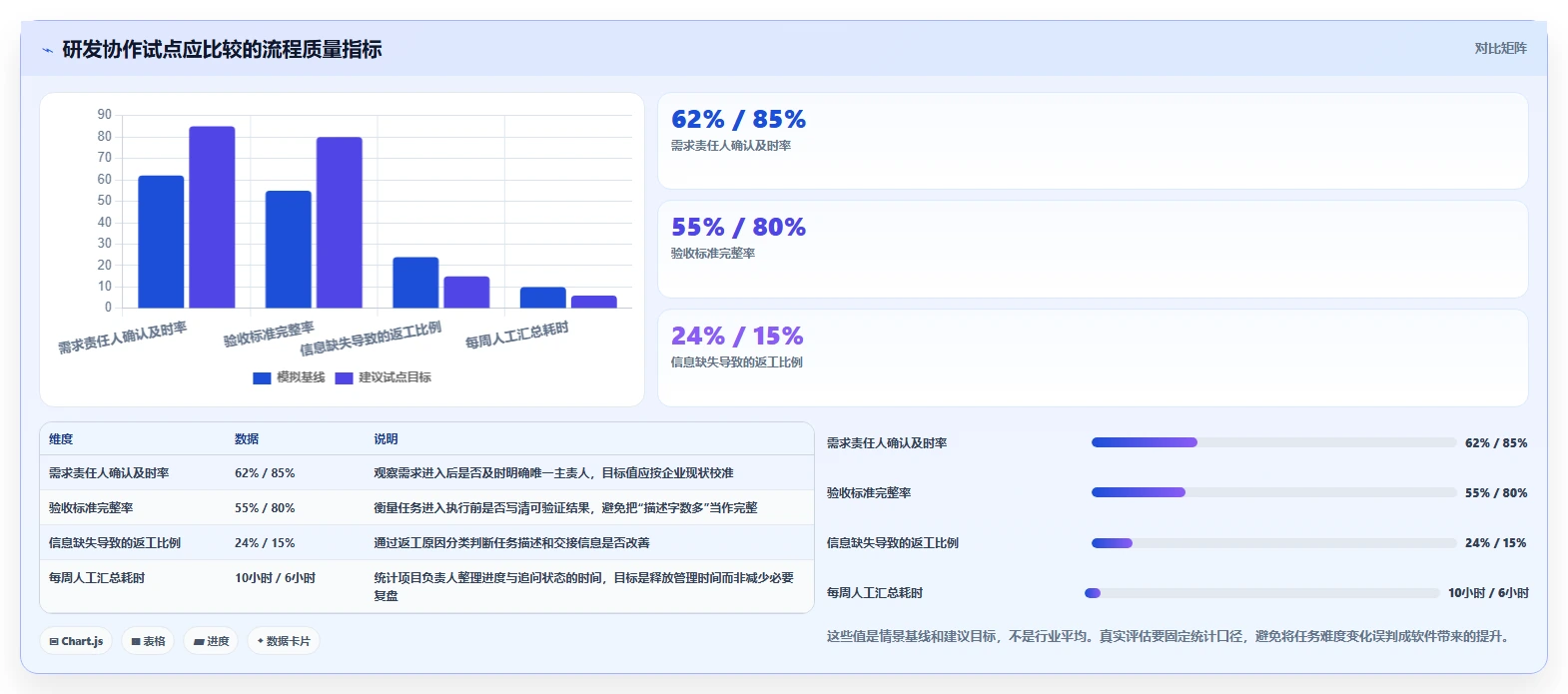This screenshot has width=1568, height=694.
Task: Select the 信息缺失导致的返工比例 table row label
Action: pyautogui.click(x=115, y=543)
